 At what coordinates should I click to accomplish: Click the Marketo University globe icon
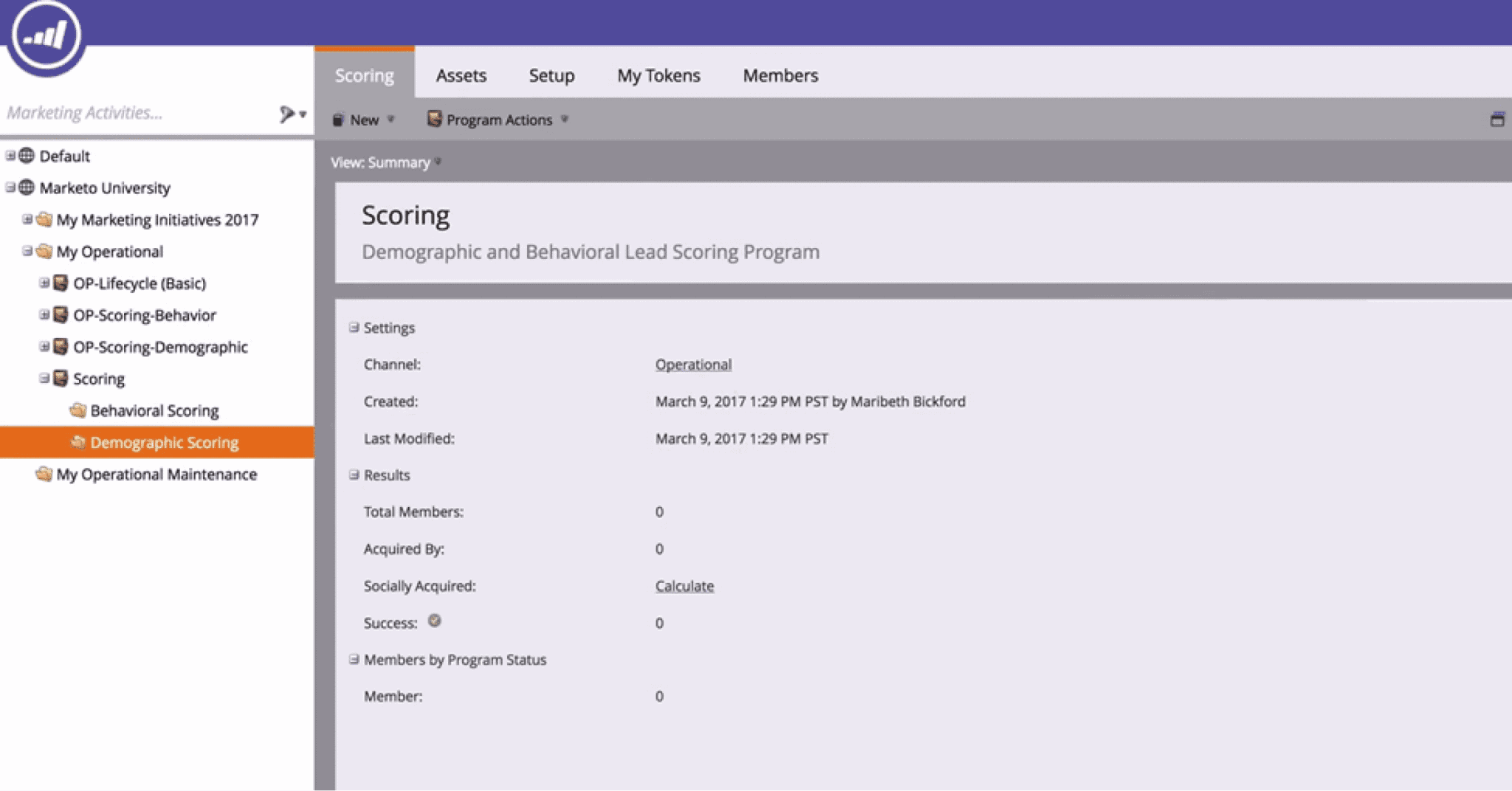(x=27, y=187)
